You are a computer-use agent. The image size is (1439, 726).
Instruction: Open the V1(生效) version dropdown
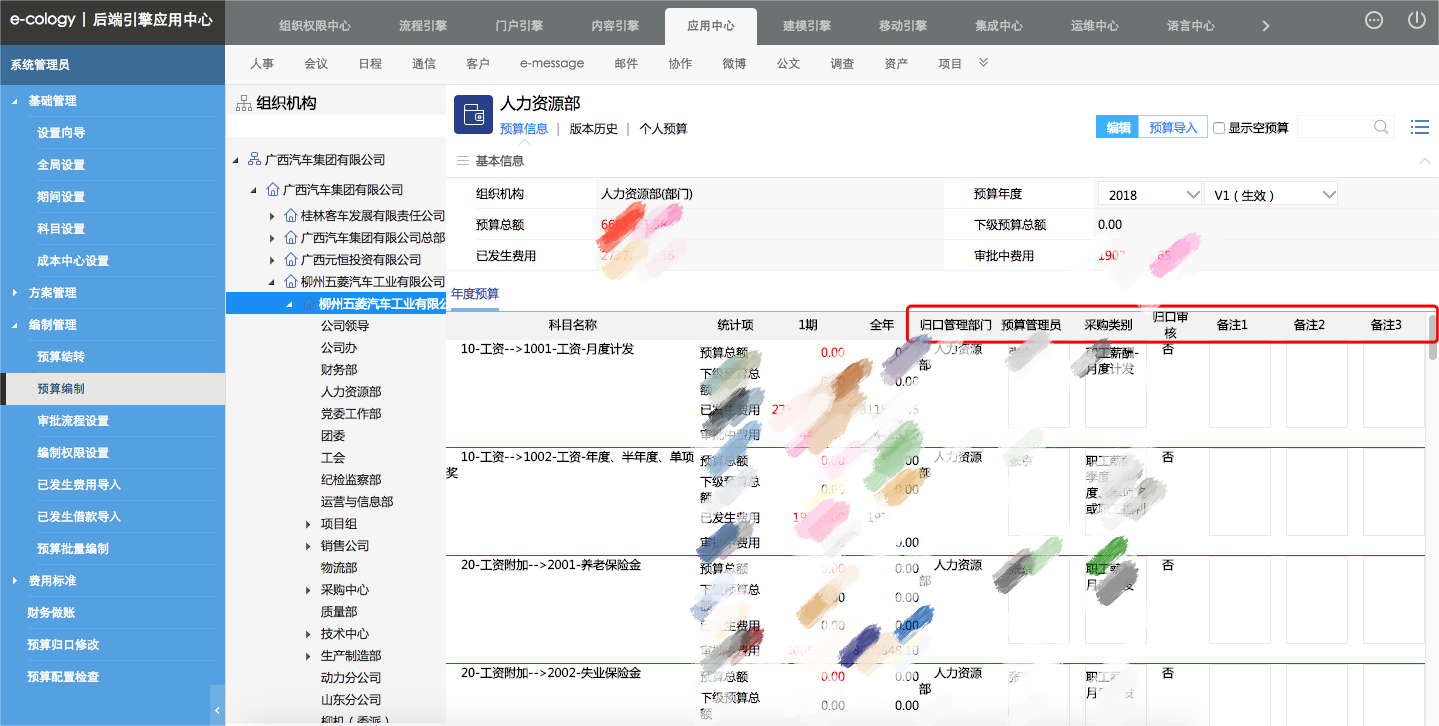click(x=1271, y=195)
